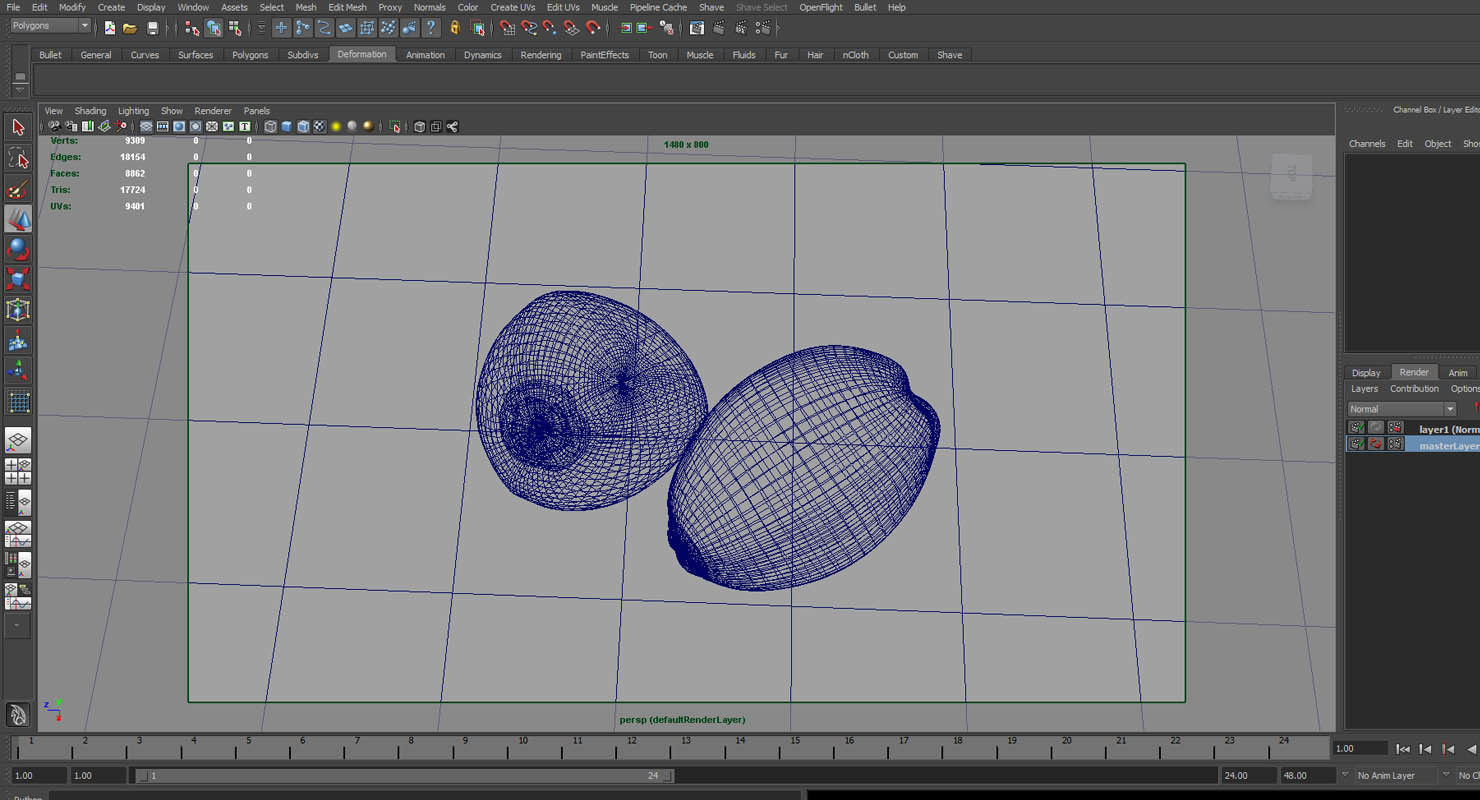This screenshot has width=1480, height=800.
Task: Open the File menu
Action: tap(13, 7)
